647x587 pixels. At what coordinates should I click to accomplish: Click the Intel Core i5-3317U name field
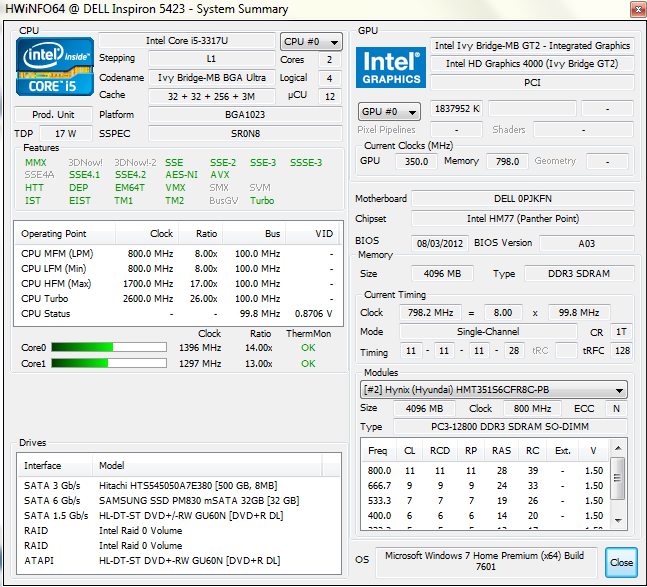187,41
